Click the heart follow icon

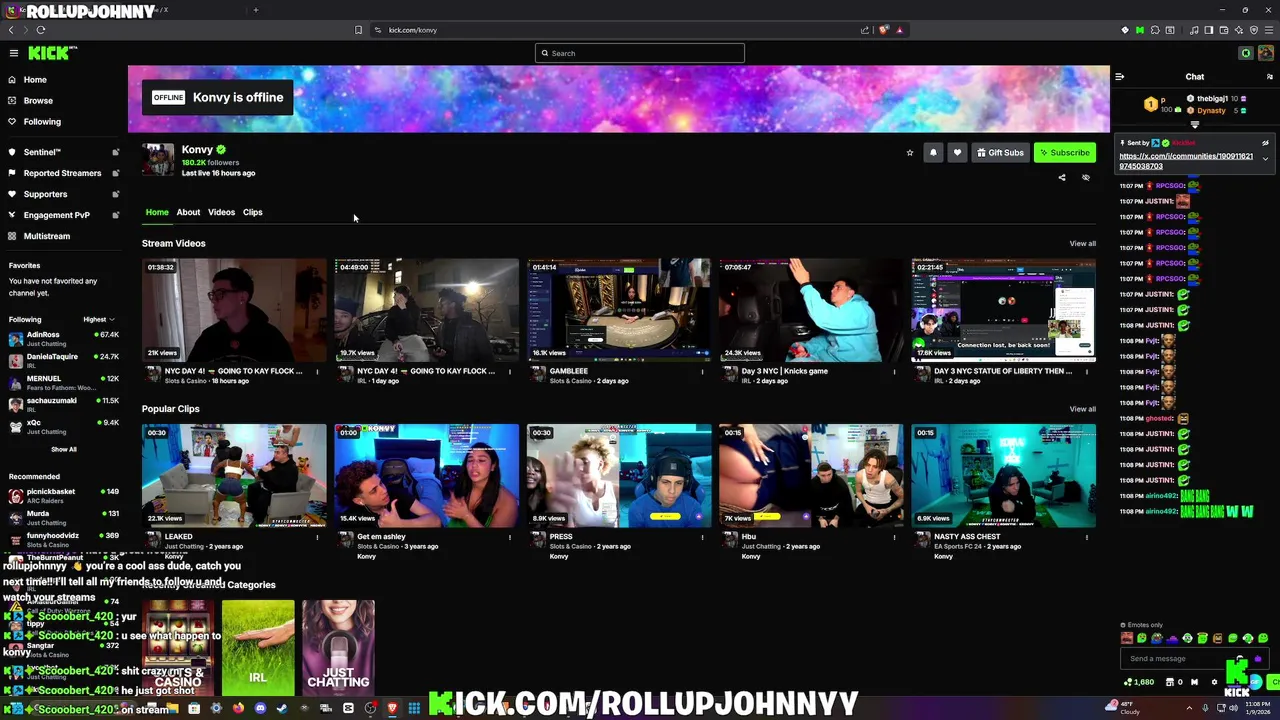957,153
